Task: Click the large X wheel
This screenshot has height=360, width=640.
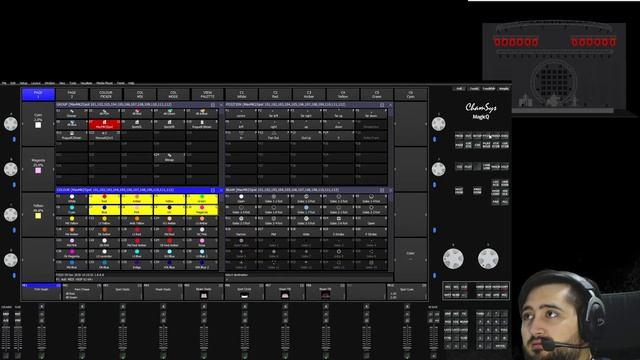Action: 453,259
